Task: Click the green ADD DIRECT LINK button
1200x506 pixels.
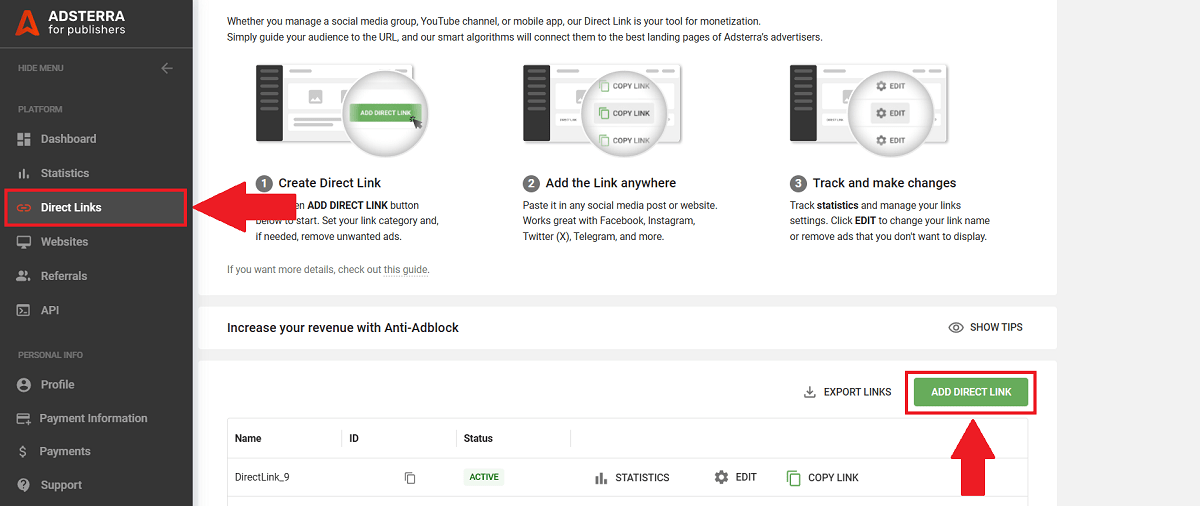Action: point(971,392)
